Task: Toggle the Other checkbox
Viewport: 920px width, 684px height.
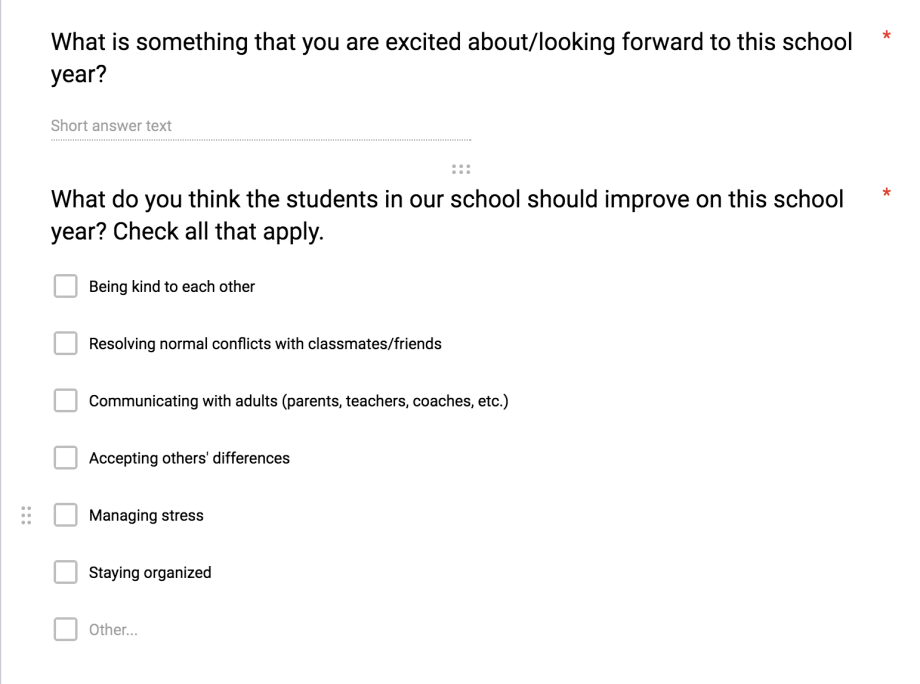Action: point(65,628)
